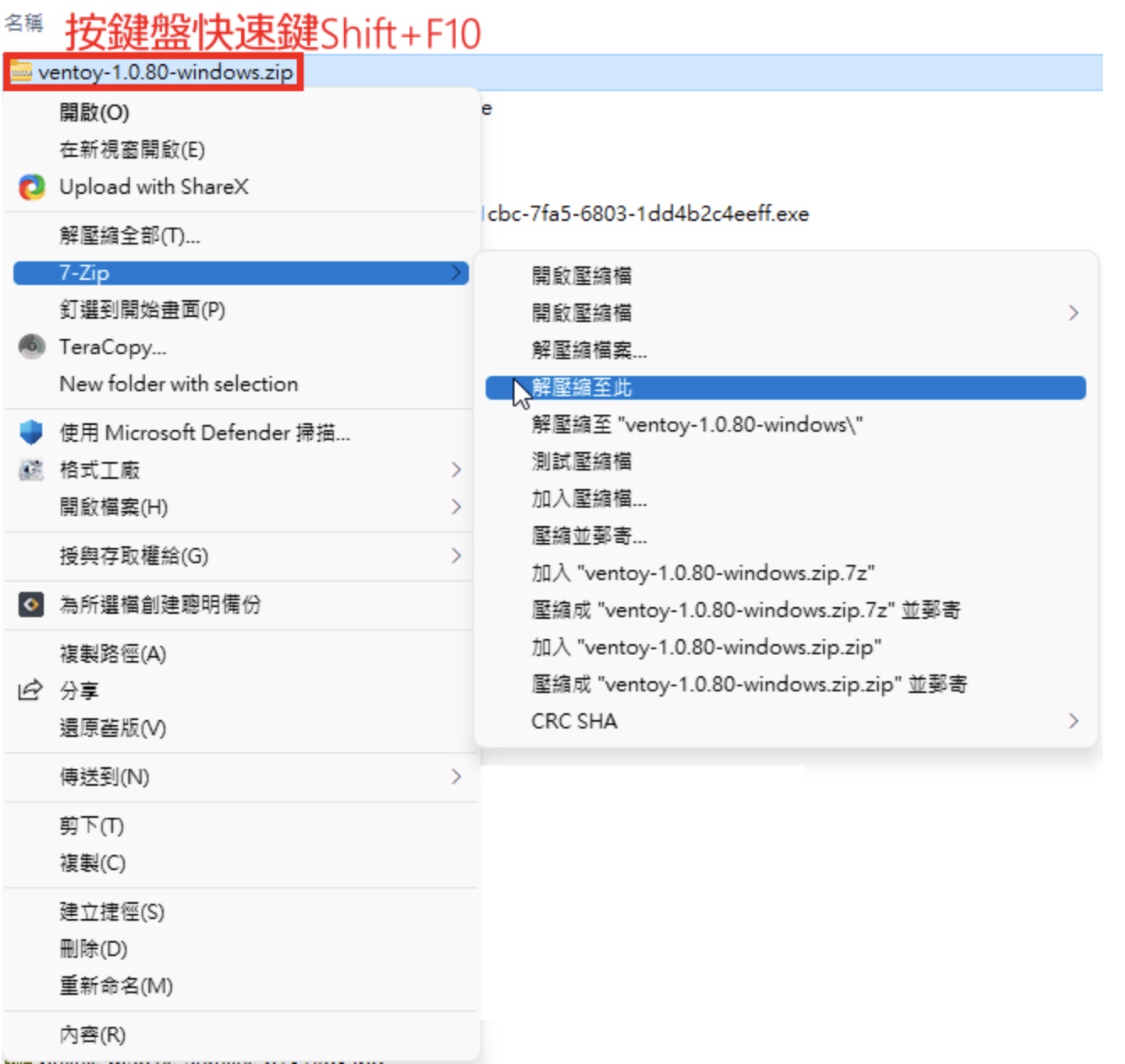
Task: Choose New folder with selection
Action: (x=241, y=384)
